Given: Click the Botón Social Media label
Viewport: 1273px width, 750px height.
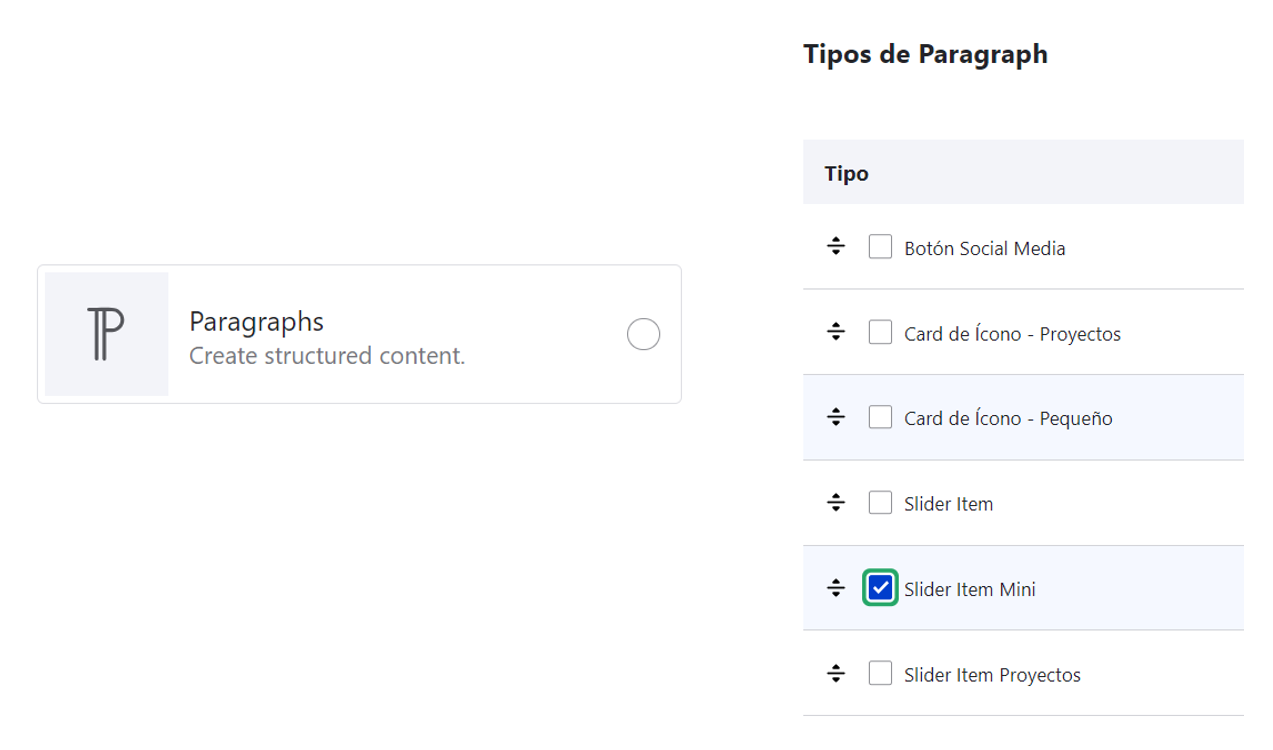Looking at the screenshot, I should tap(984, 249).
